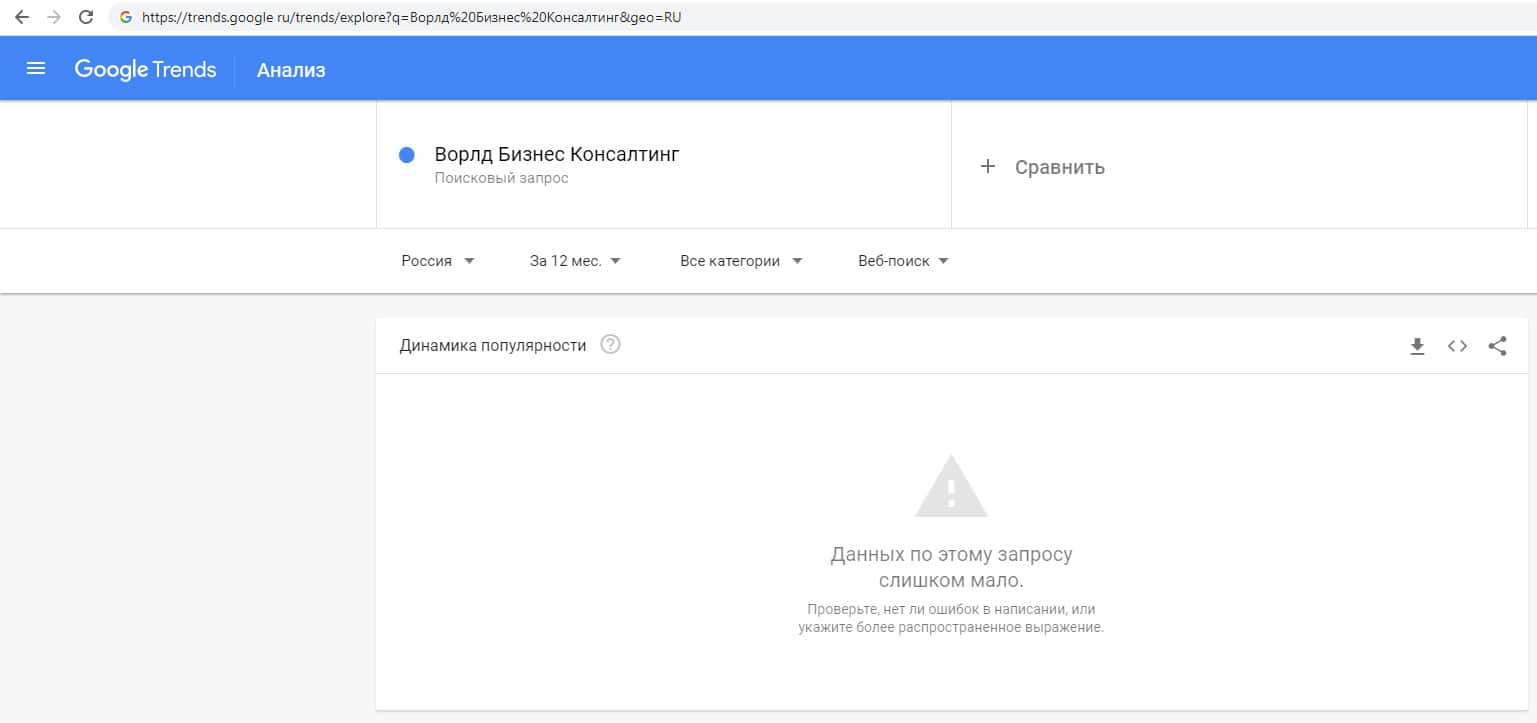Click the warning triangle in chart area
The image size is (1537, 723).
(x=951, y=487)
